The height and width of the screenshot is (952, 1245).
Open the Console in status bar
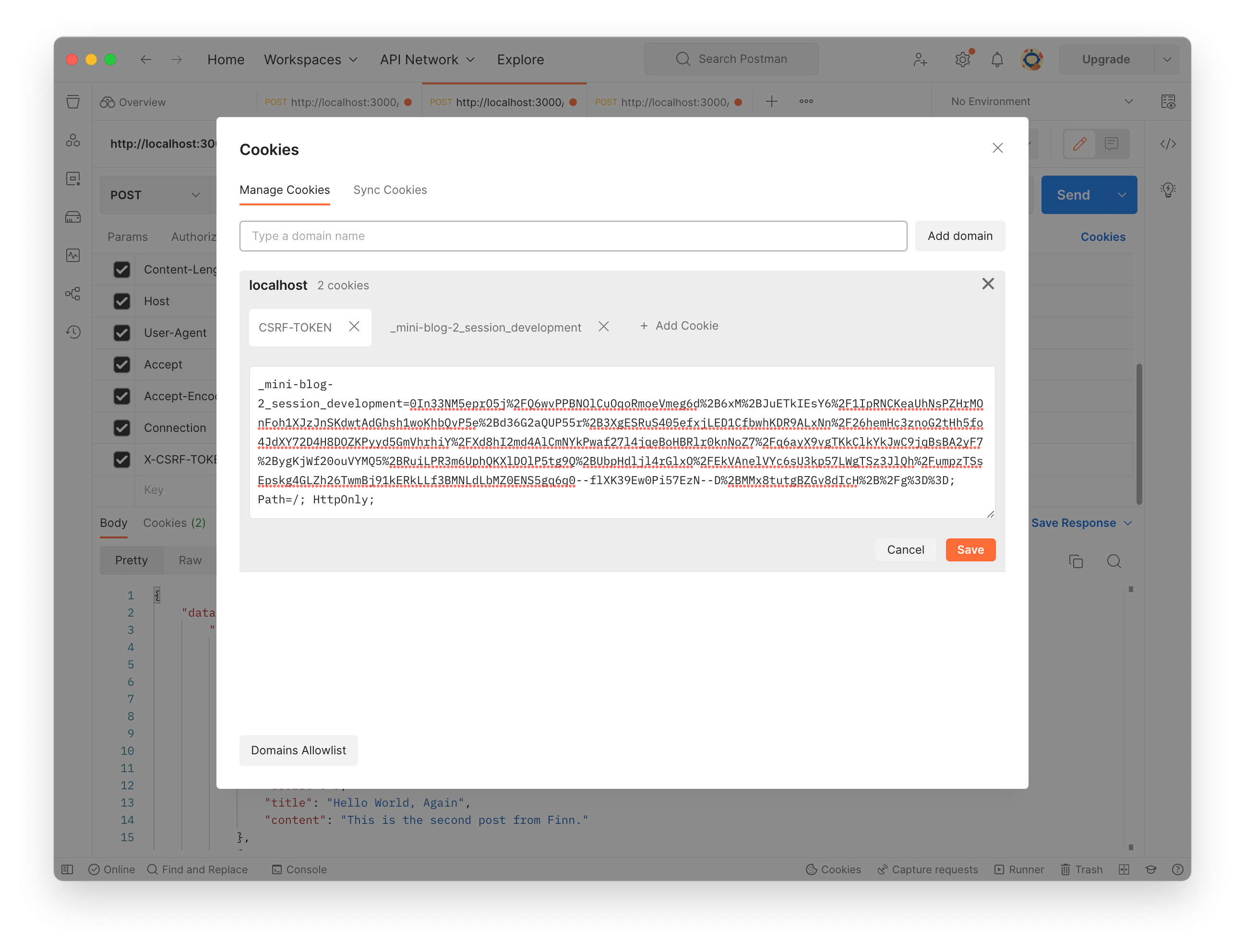299,869
